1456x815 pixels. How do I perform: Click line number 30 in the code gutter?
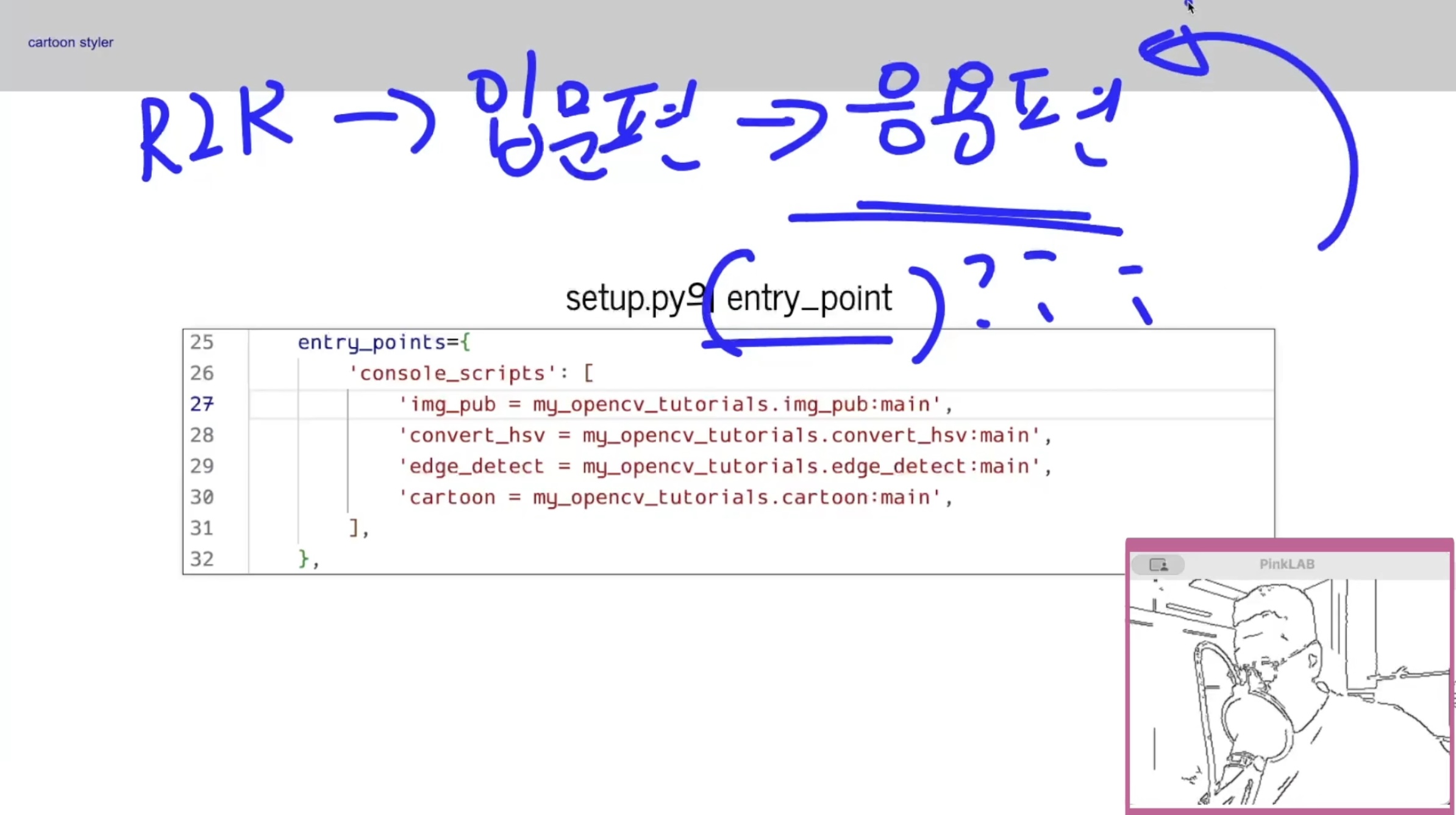tap(202, 497)
